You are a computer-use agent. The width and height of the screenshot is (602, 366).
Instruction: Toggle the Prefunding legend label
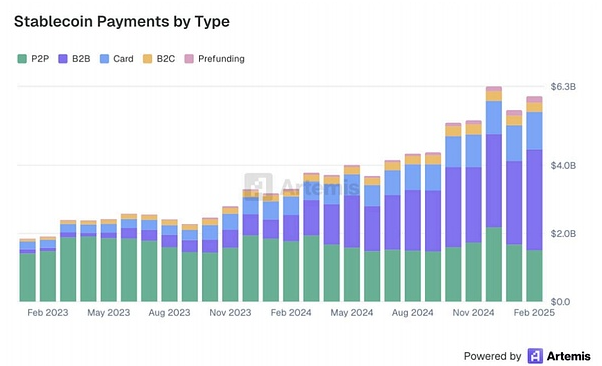(221, 59)
